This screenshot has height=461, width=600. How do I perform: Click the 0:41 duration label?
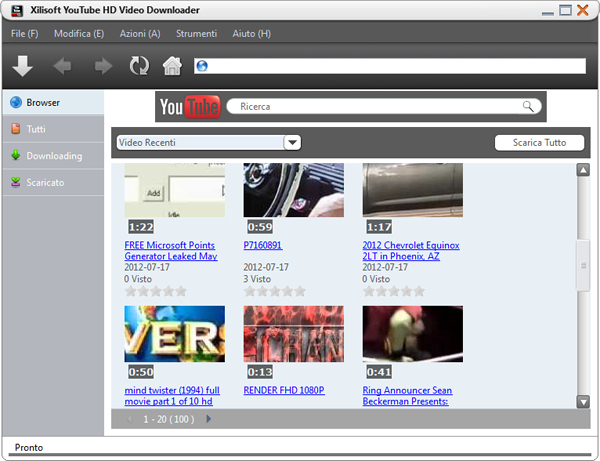tap(379, 371)
